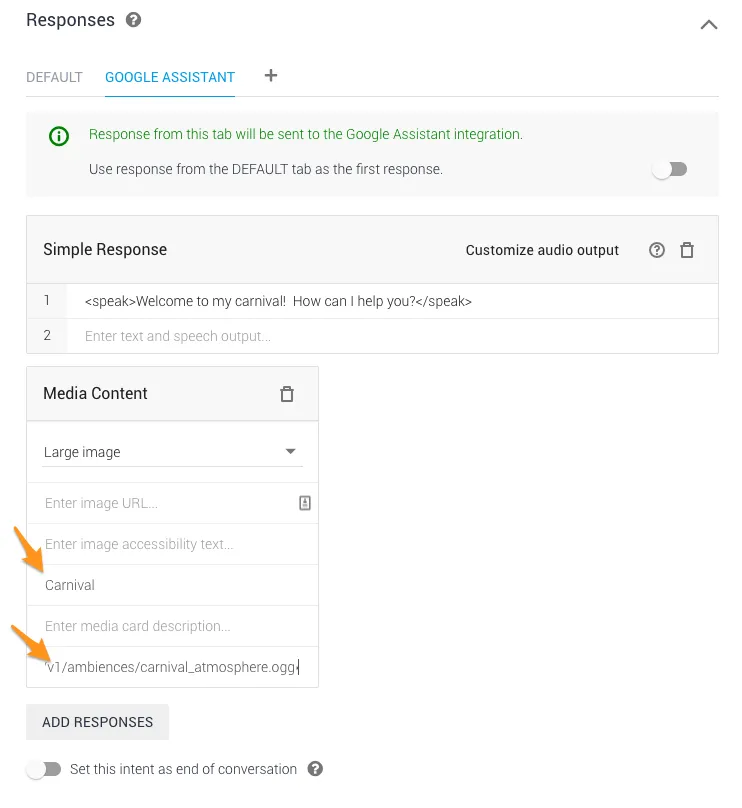
Task: Click the second simple response text row
Action: (x=390, y=336)
